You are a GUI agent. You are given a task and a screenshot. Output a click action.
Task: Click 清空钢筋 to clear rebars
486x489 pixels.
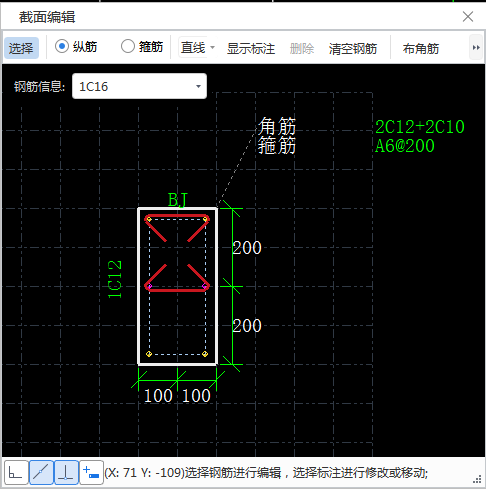click(x=353, y=49)
